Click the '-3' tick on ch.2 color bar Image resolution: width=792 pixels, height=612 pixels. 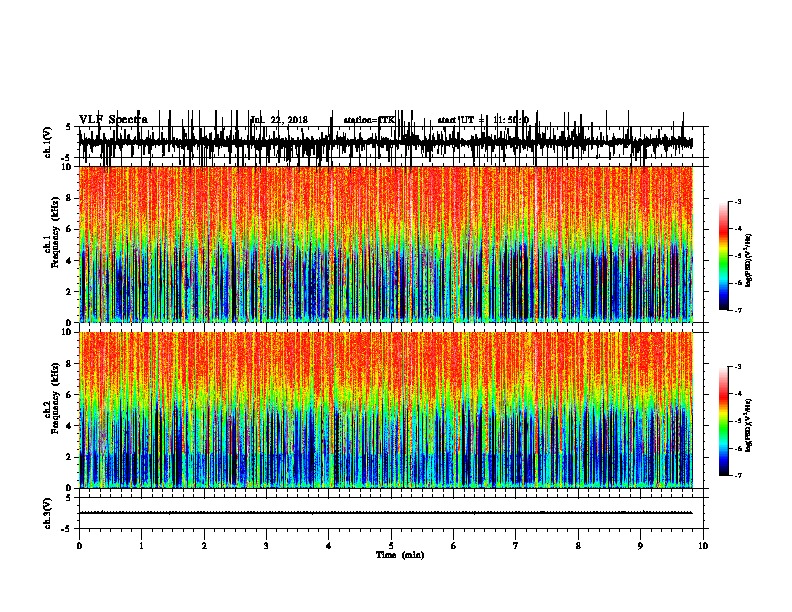point(737,367)
